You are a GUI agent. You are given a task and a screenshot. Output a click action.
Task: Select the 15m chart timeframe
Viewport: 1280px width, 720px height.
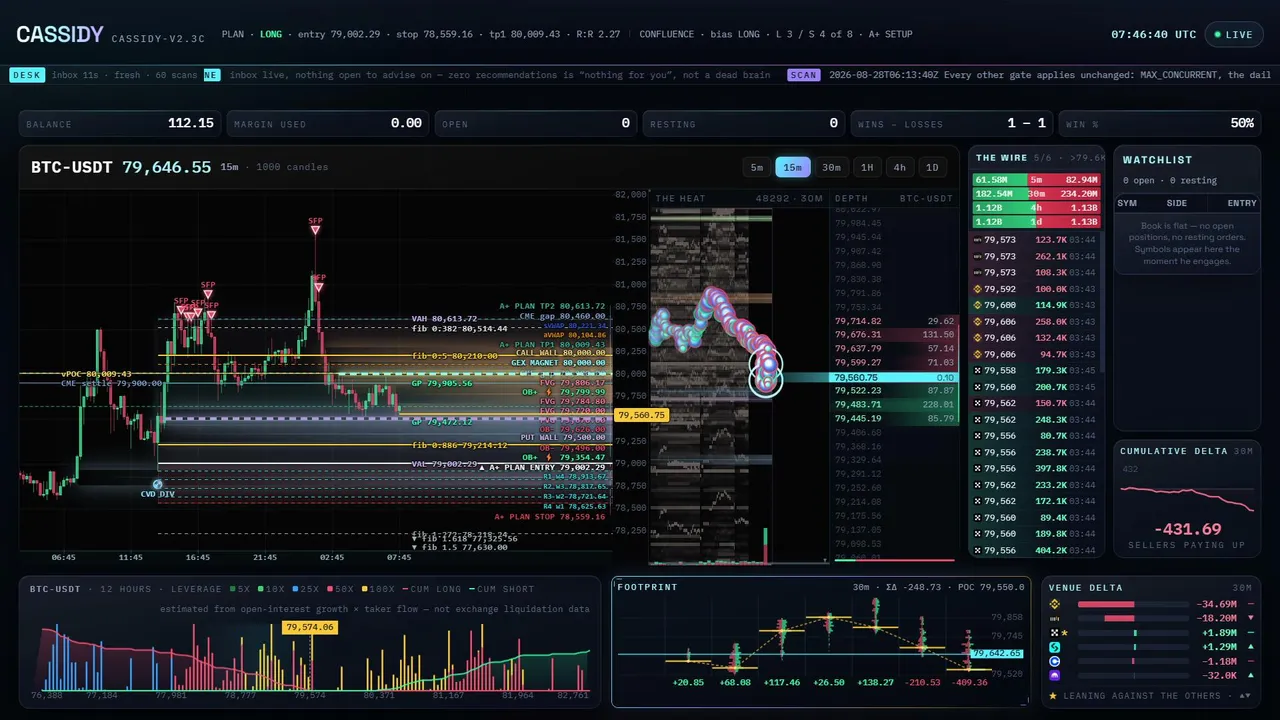(793, 167)
